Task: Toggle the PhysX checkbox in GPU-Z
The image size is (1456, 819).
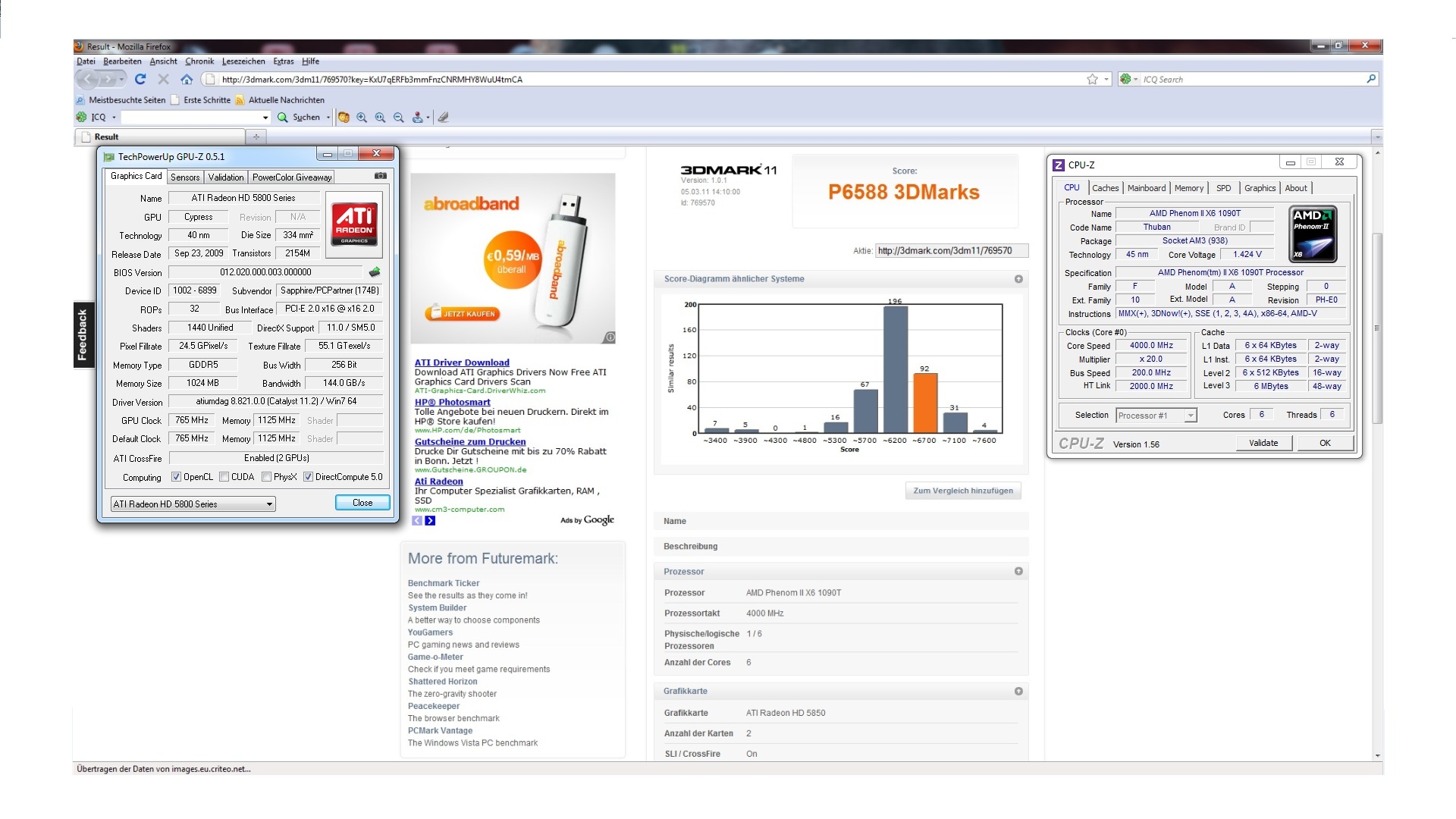Action: point(266,477)
